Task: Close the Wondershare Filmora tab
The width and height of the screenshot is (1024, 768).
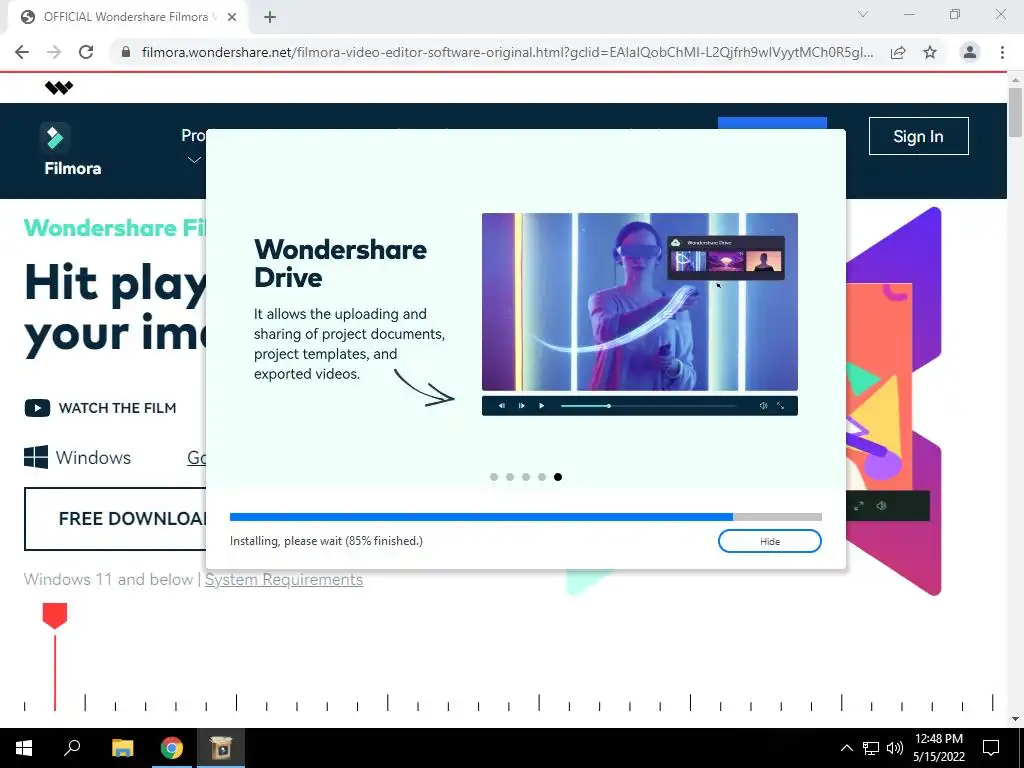Action: click(232, 17)
